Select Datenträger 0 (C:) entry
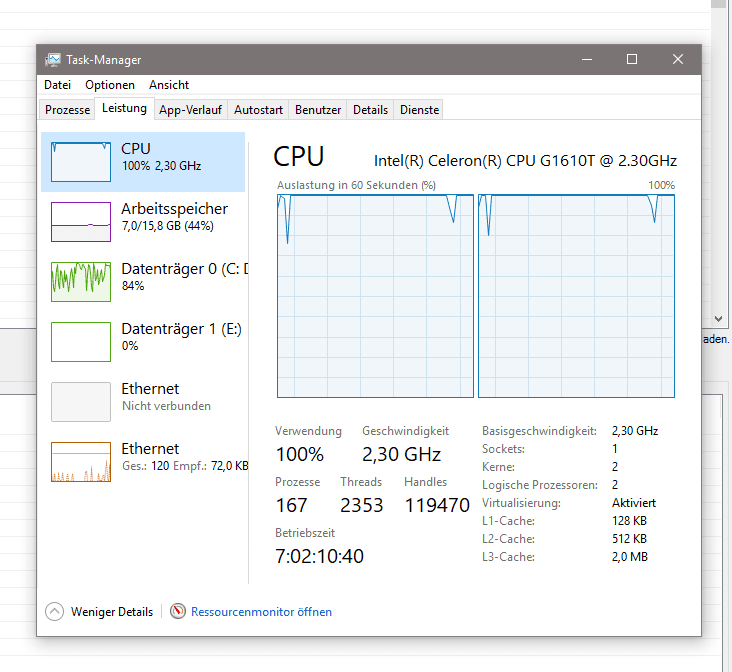Image resolution: width=732 pixels, height=672 pixels. (x=143, y=282)
